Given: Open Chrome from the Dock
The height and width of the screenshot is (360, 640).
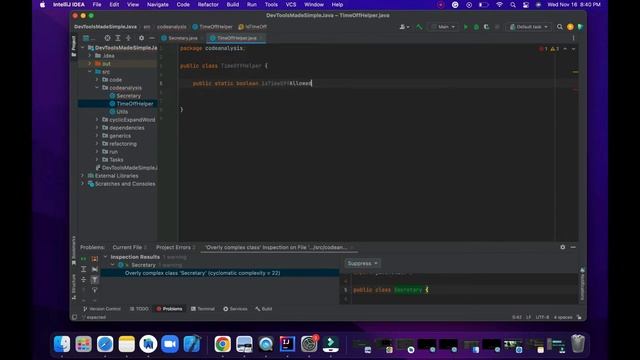Looking at the screenshot, I should pos(222,344).
